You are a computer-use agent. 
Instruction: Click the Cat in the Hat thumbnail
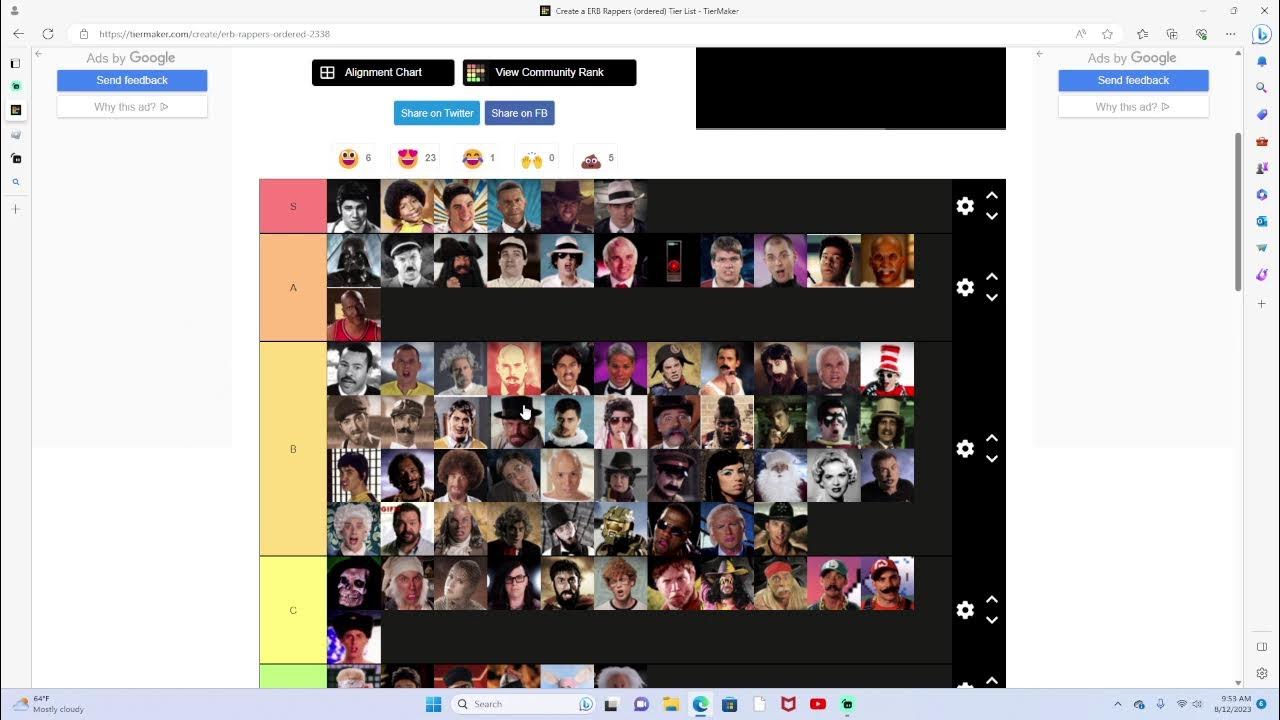(887, 369)
